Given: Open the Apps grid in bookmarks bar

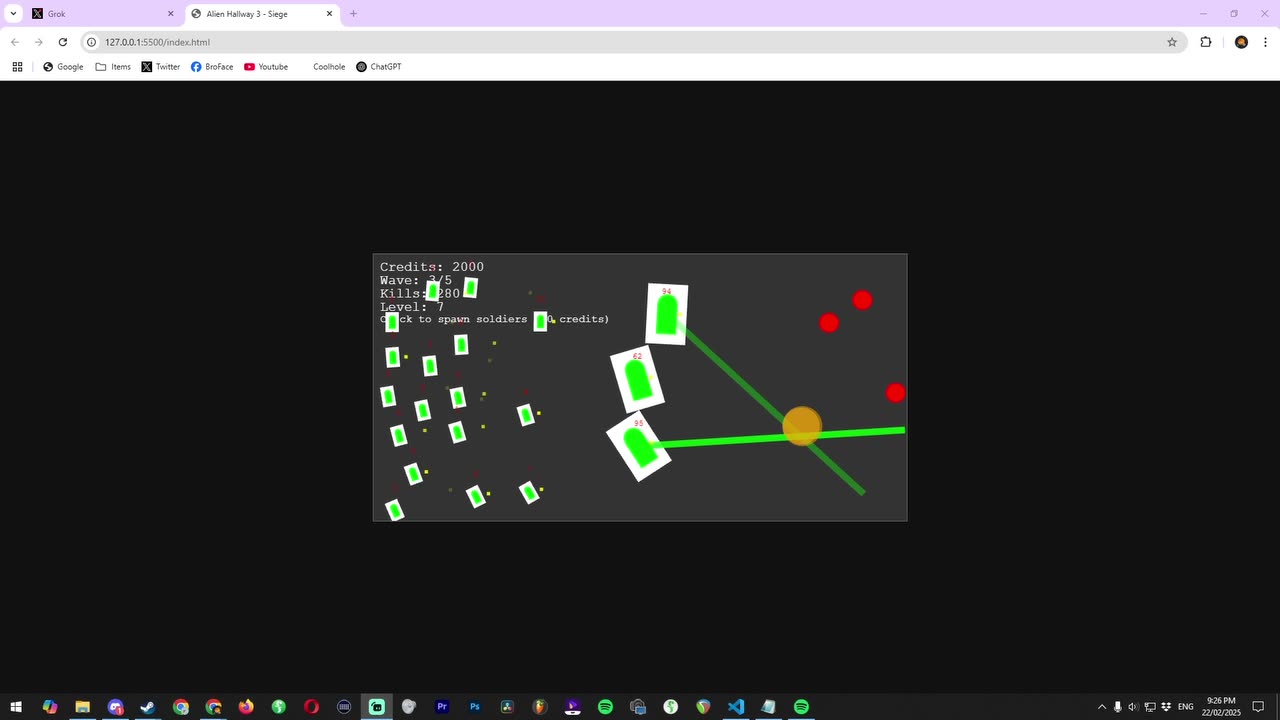Looking at the screenshot, I should pyautogui.click(x=17, y=67).
